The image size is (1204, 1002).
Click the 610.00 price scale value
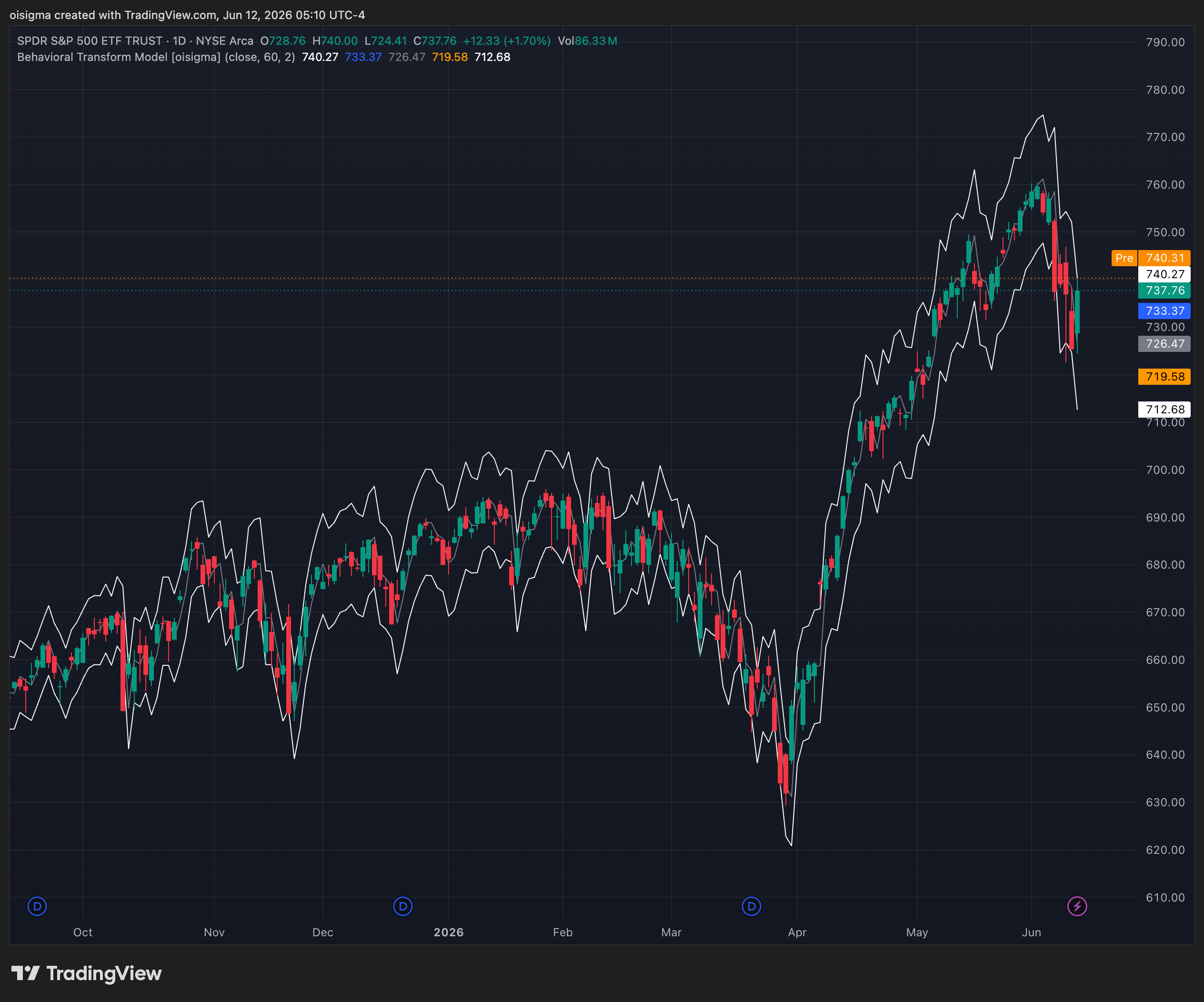coord(1165,897)
